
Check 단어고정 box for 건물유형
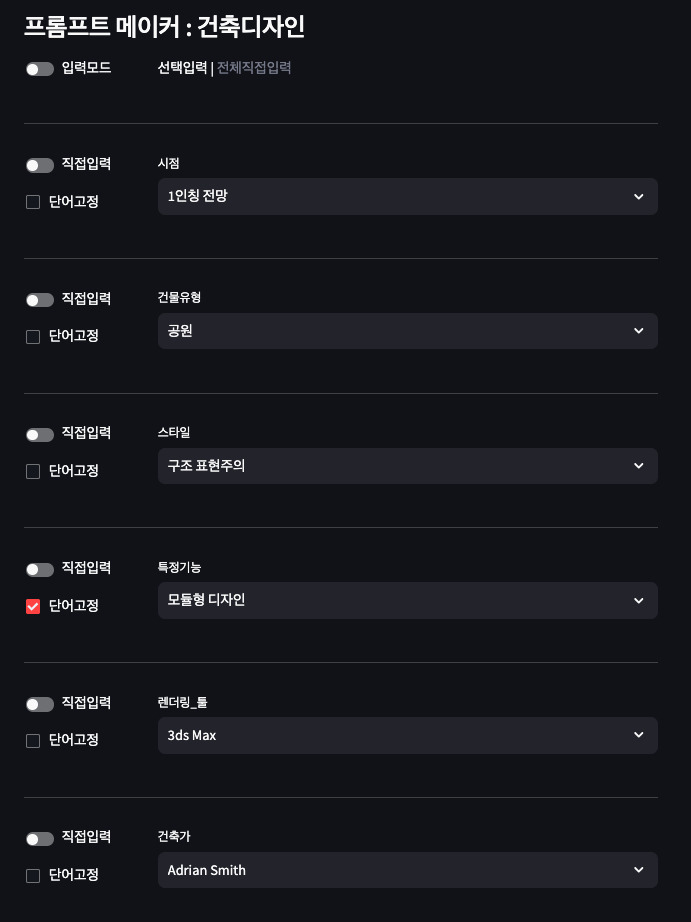[x=33, y=337]
